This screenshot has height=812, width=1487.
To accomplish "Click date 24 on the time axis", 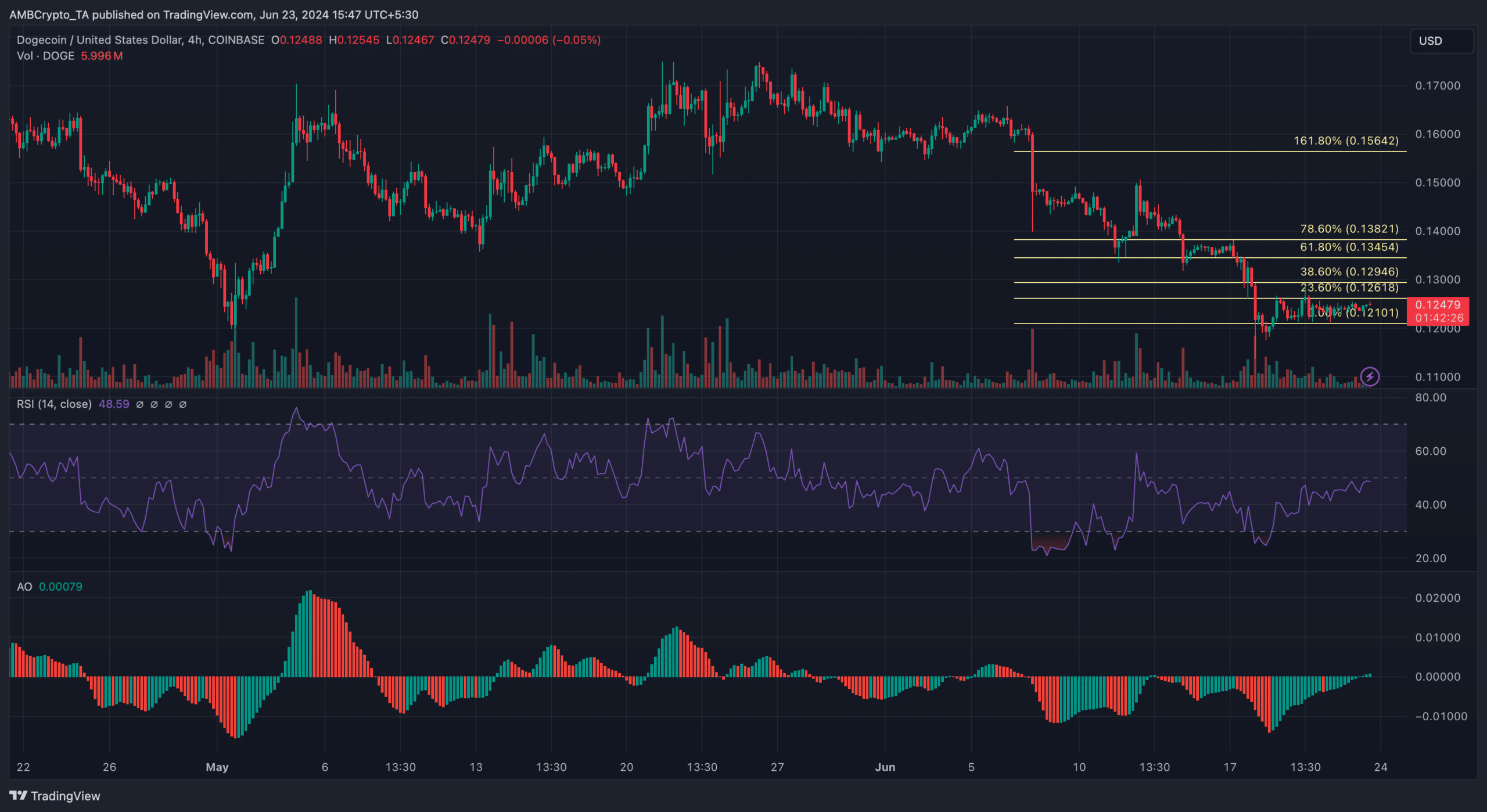I will click(1381, 767).
